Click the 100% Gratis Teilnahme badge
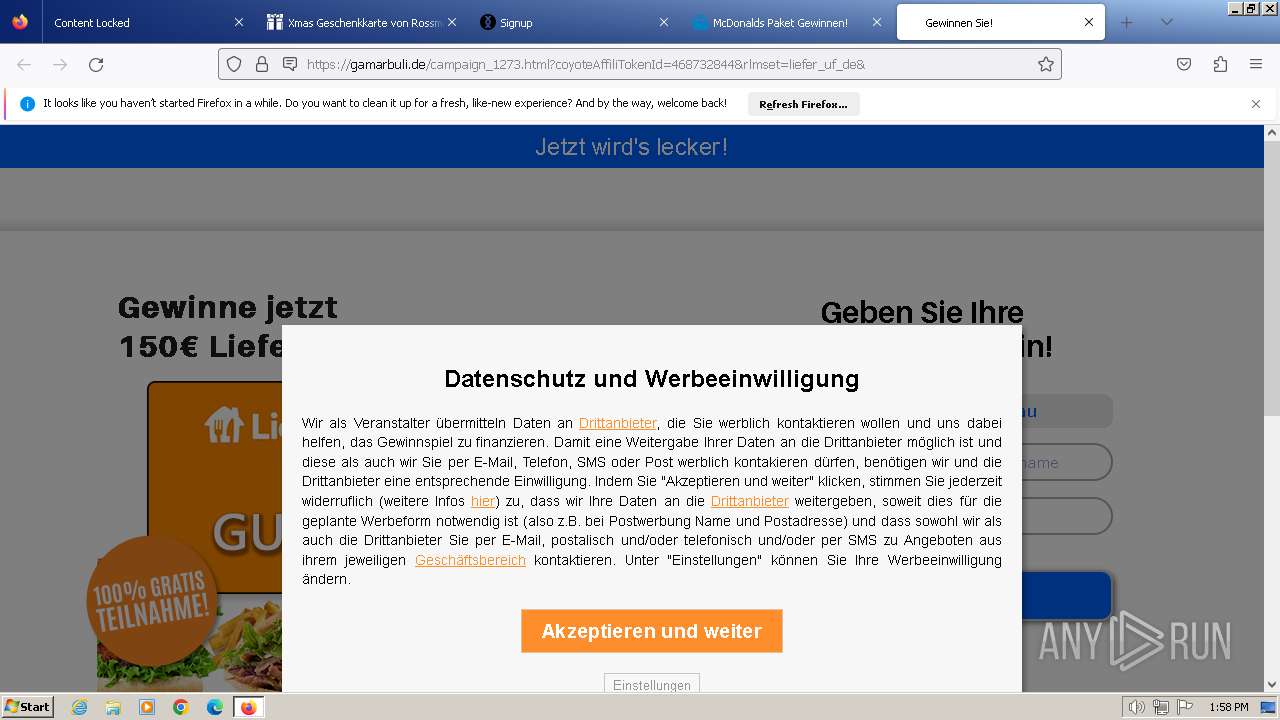This screenshot has width=1280, height=720. point(152,602)
